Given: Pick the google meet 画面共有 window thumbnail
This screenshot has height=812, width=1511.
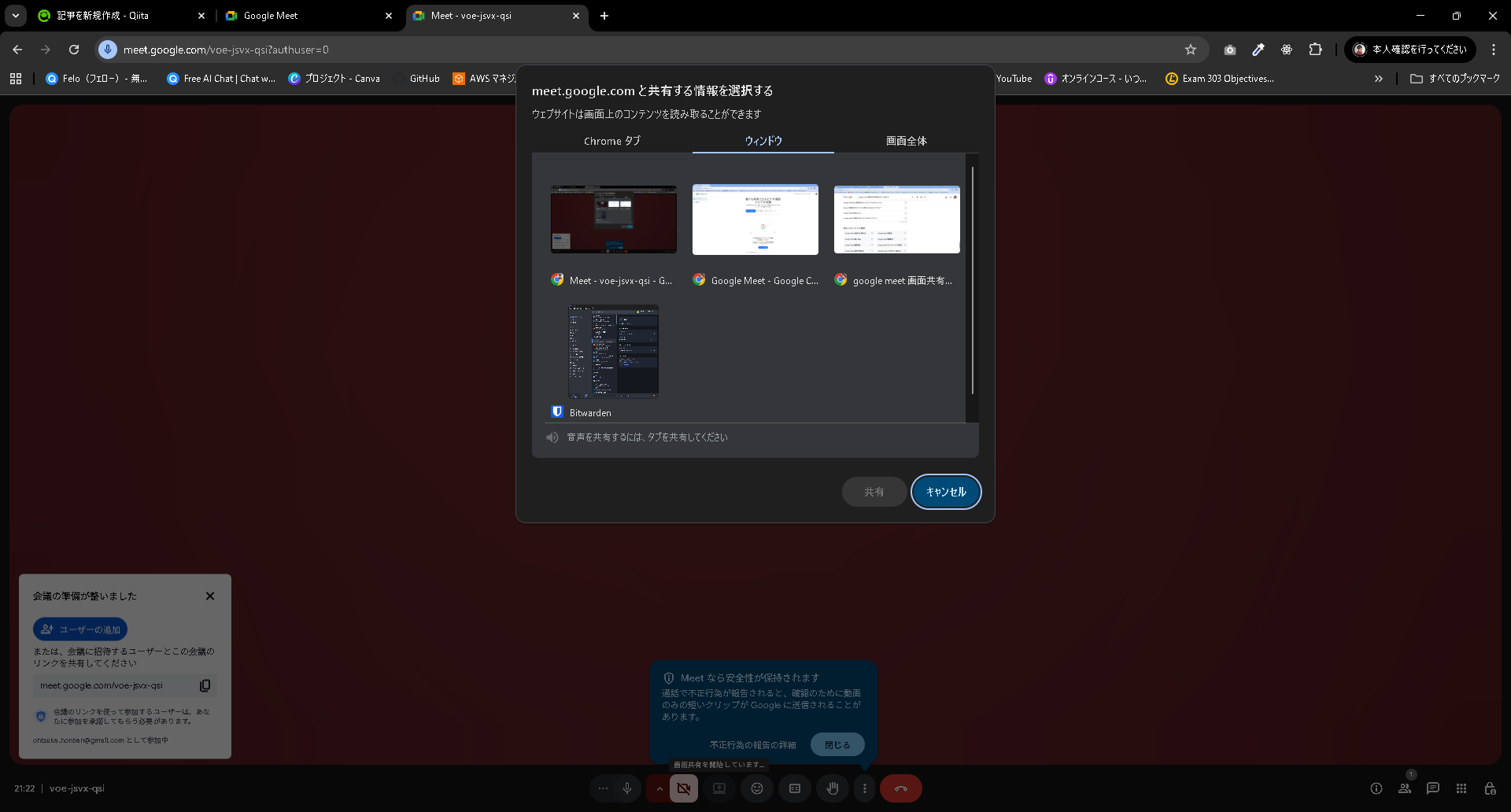Looking at the screenshot, I should (897, 220).
